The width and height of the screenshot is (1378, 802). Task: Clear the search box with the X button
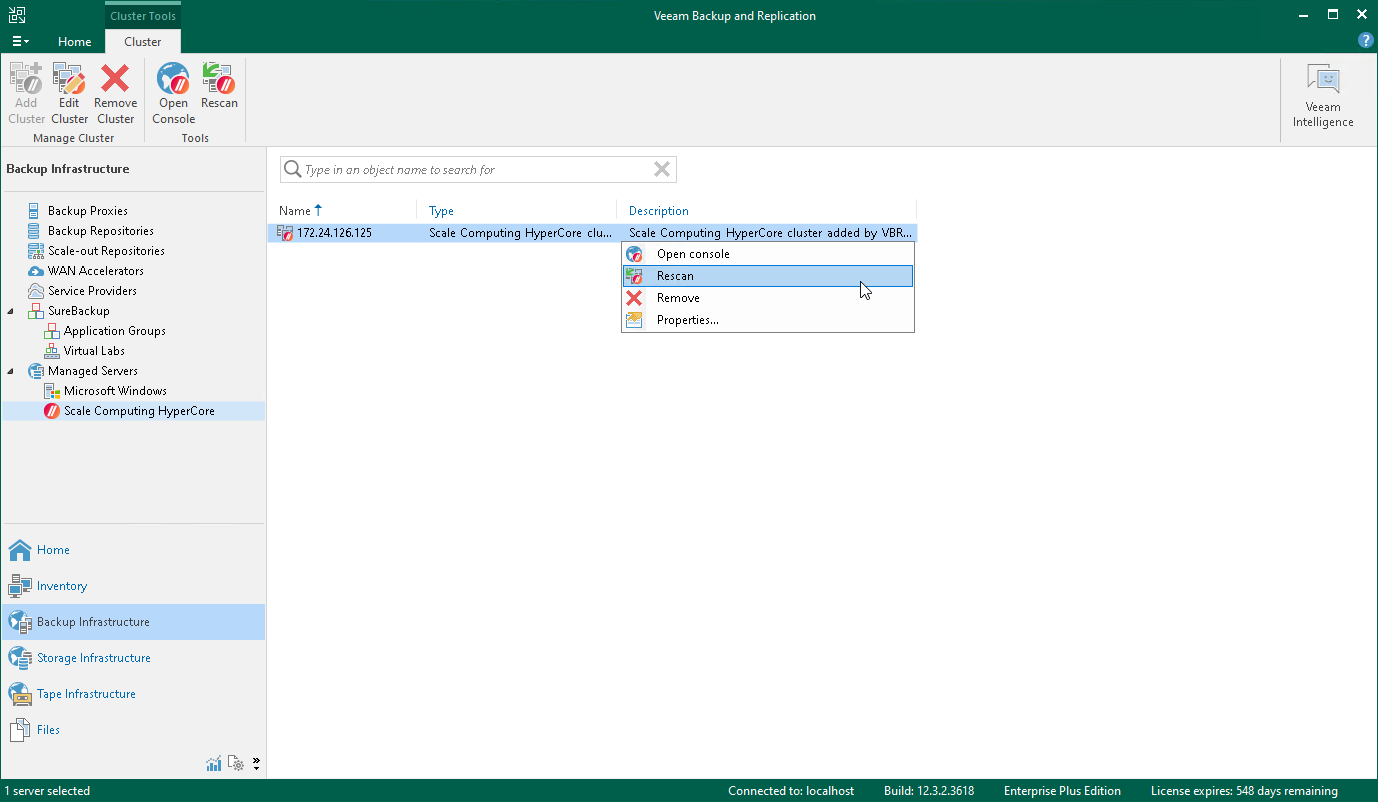(662, 170)
